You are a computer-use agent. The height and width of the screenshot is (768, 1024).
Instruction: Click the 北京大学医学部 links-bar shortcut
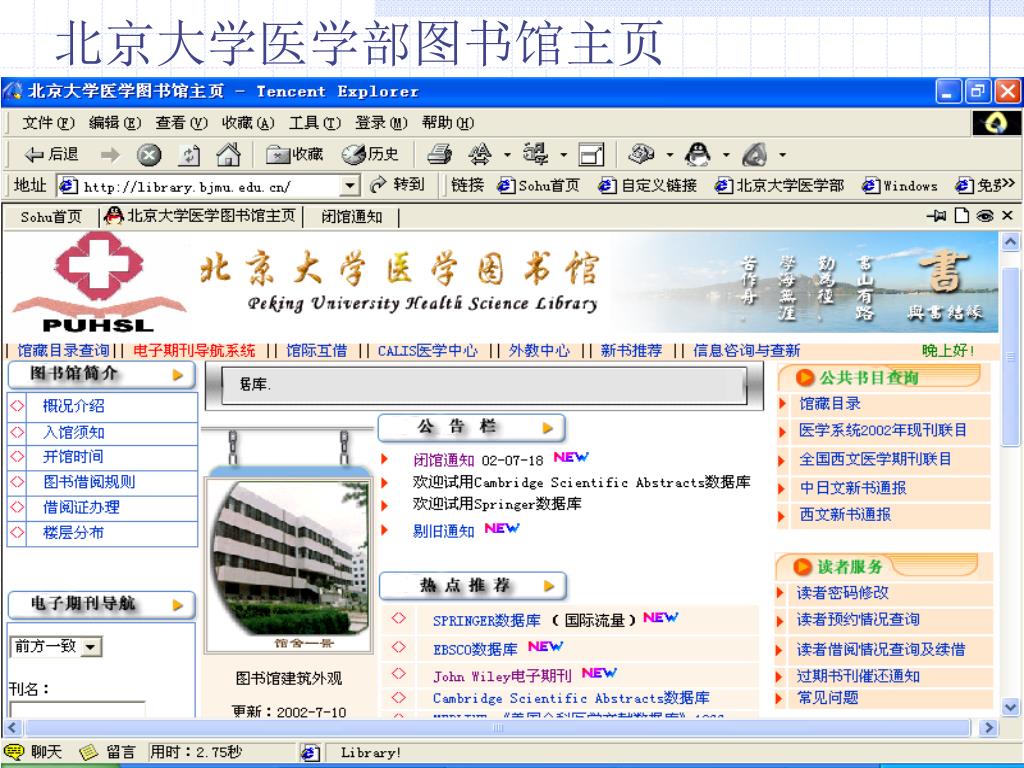pyautogui.click(x=779, y=186)
